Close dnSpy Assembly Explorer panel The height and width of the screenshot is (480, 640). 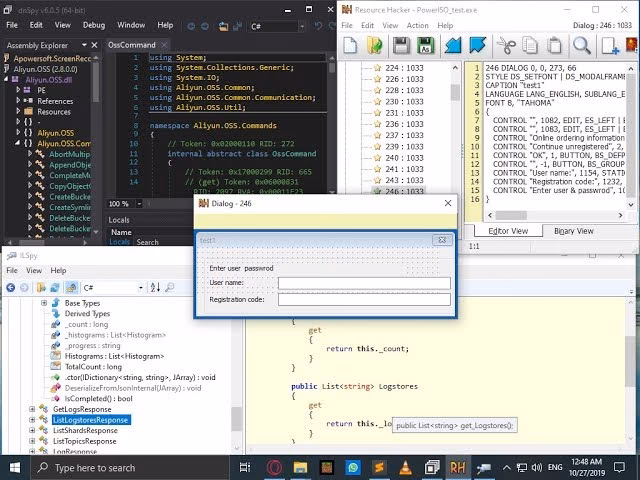click(x=94, y=45)
